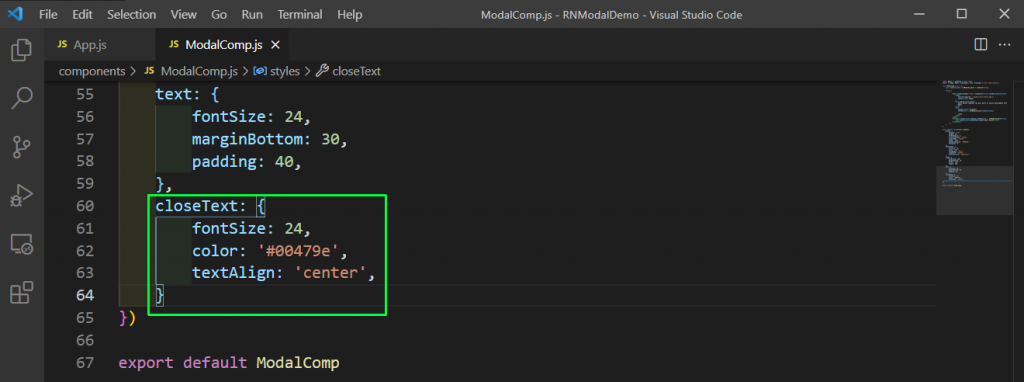Maximize the VS Code window

(961, 14)
